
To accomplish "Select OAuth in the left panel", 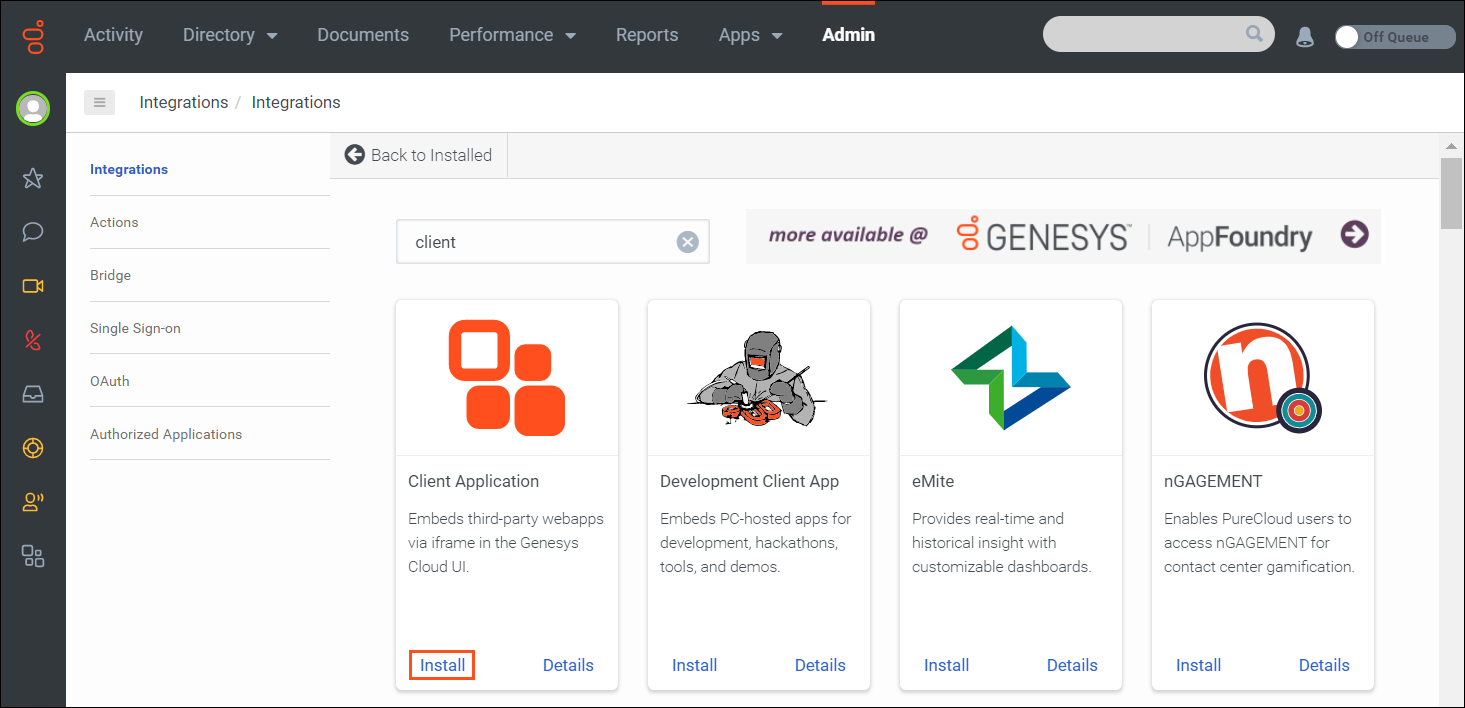I will click(x=110, y=381).
